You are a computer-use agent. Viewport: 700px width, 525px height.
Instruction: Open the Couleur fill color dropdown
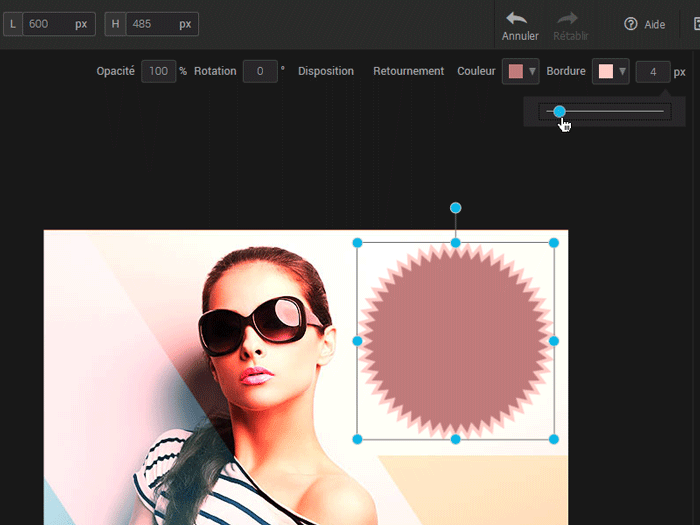pos(520,72)
